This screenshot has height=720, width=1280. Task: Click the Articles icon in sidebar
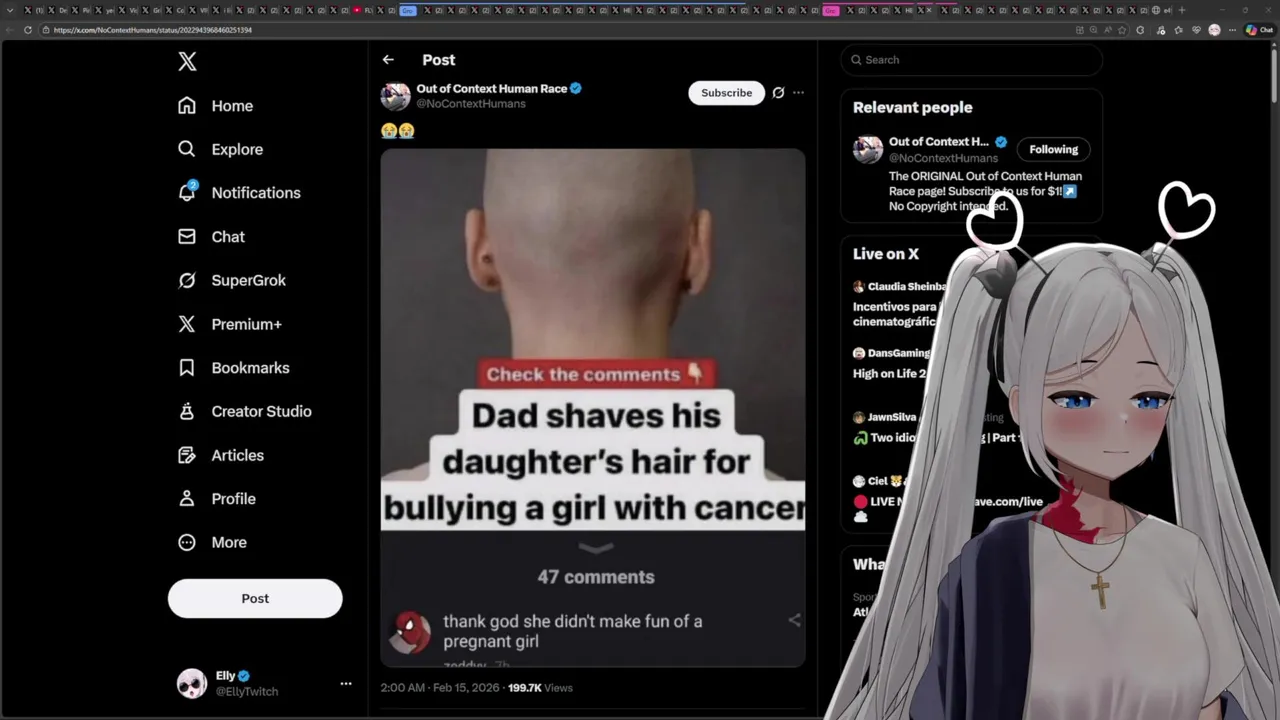(x=187, y=455)
